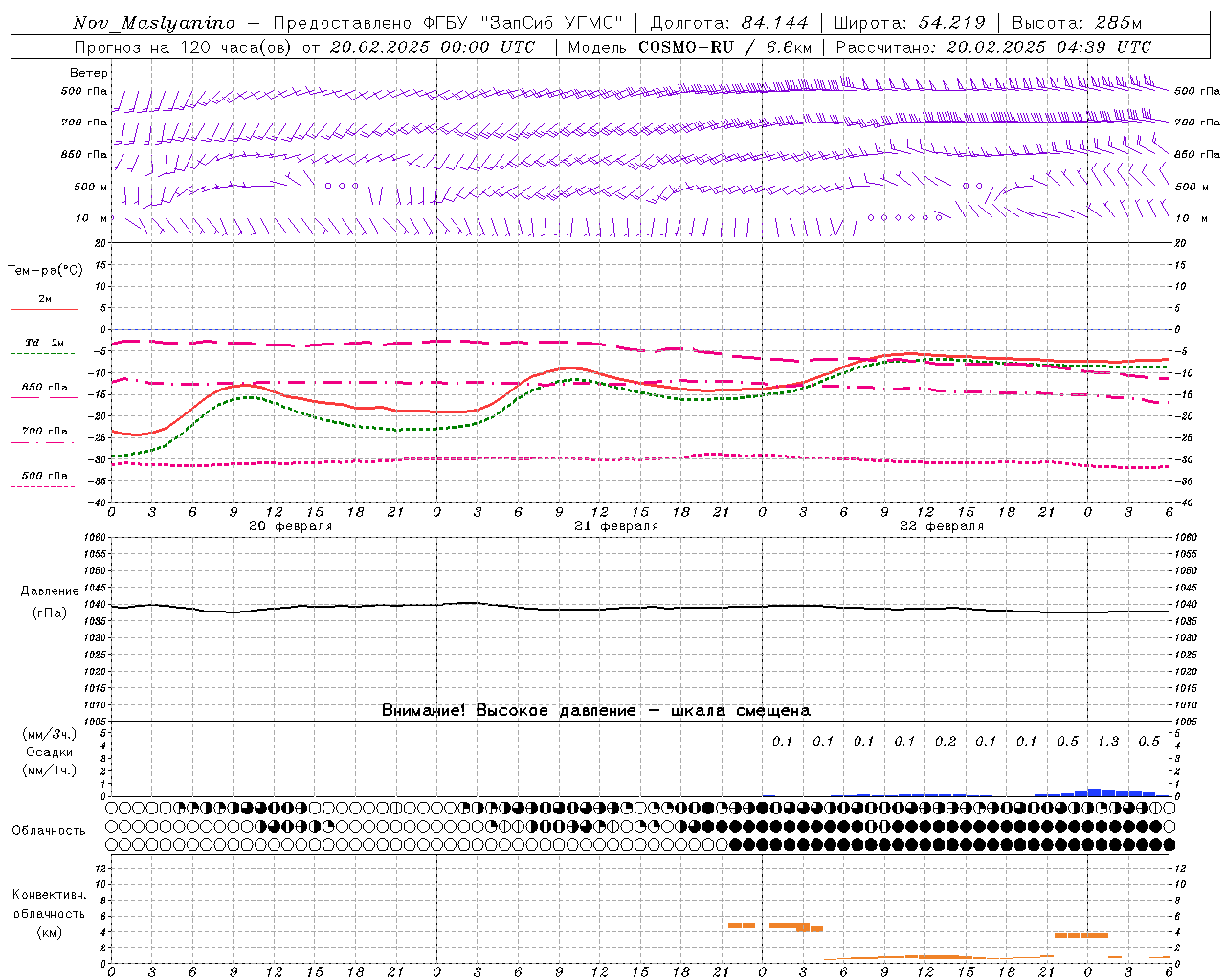
Task: Click the Модель COSMO-RU / 6.6км text
Action: [690, 47]
